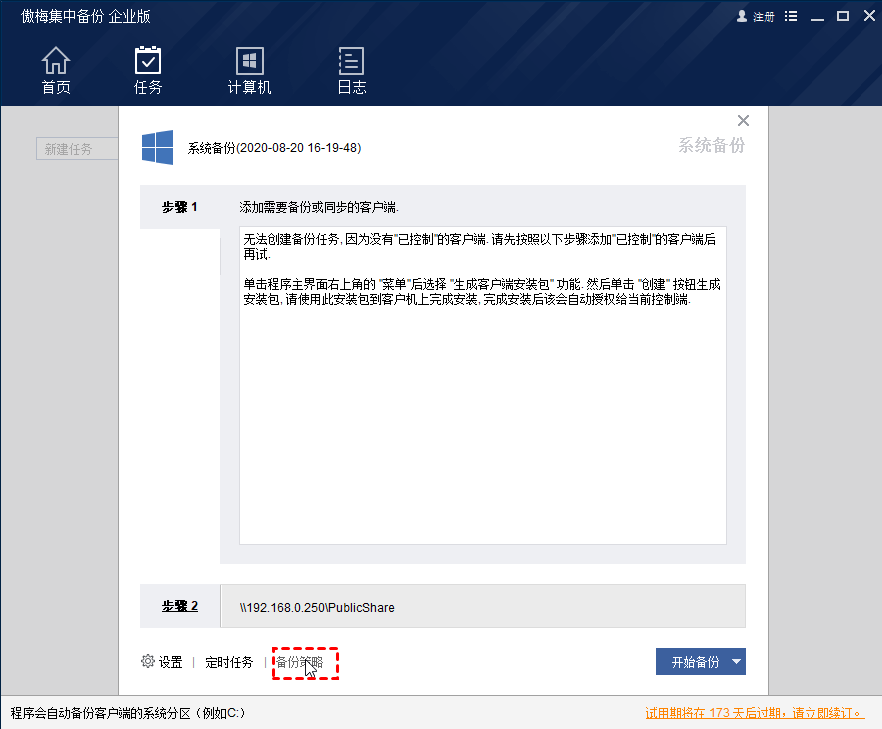
Task: Expand the 步骤 1 section
Action: pyautogui.click(x=181, y=207)
